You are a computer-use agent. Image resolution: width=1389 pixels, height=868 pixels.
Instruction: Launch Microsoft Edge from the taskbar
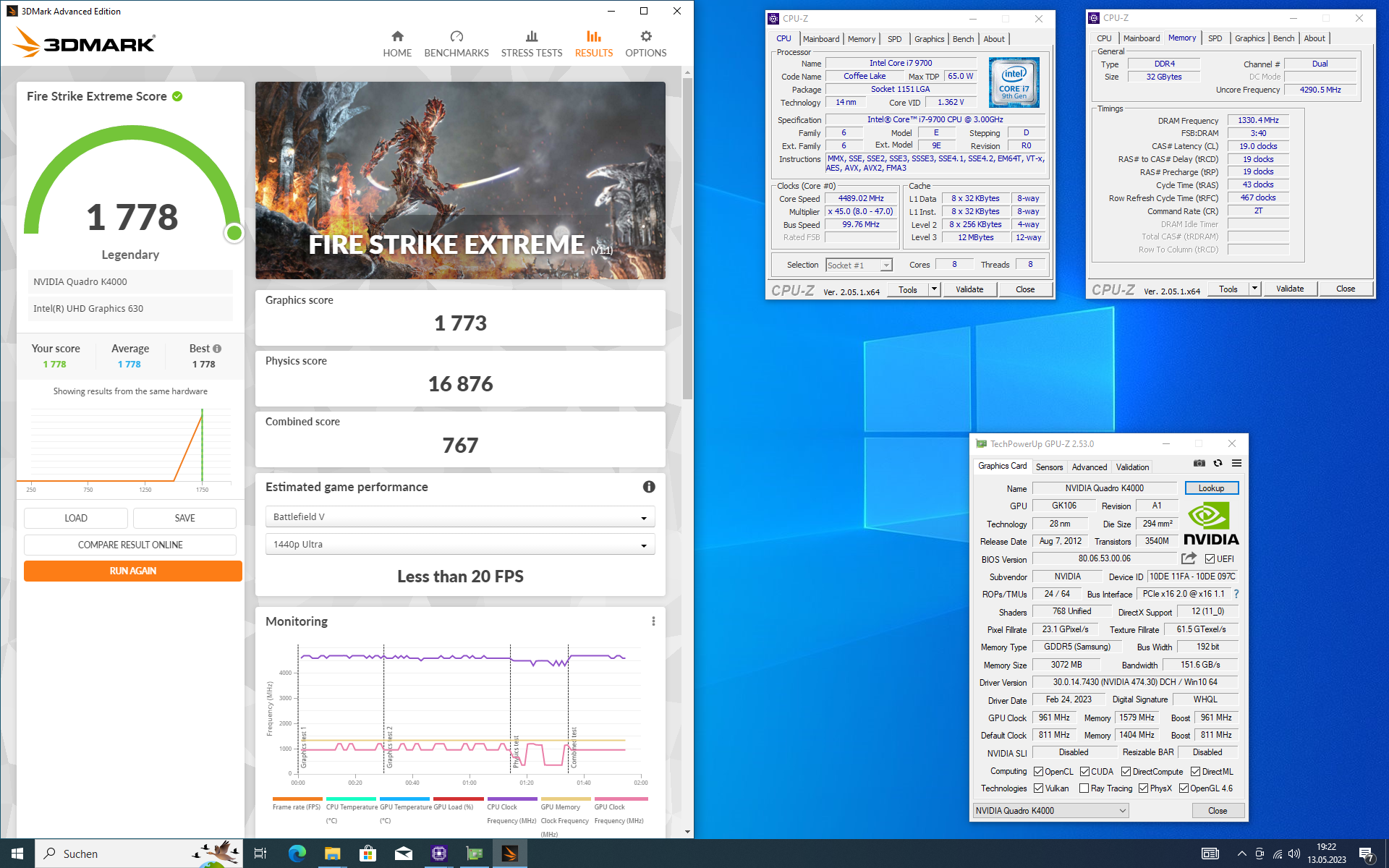[297, 854]
